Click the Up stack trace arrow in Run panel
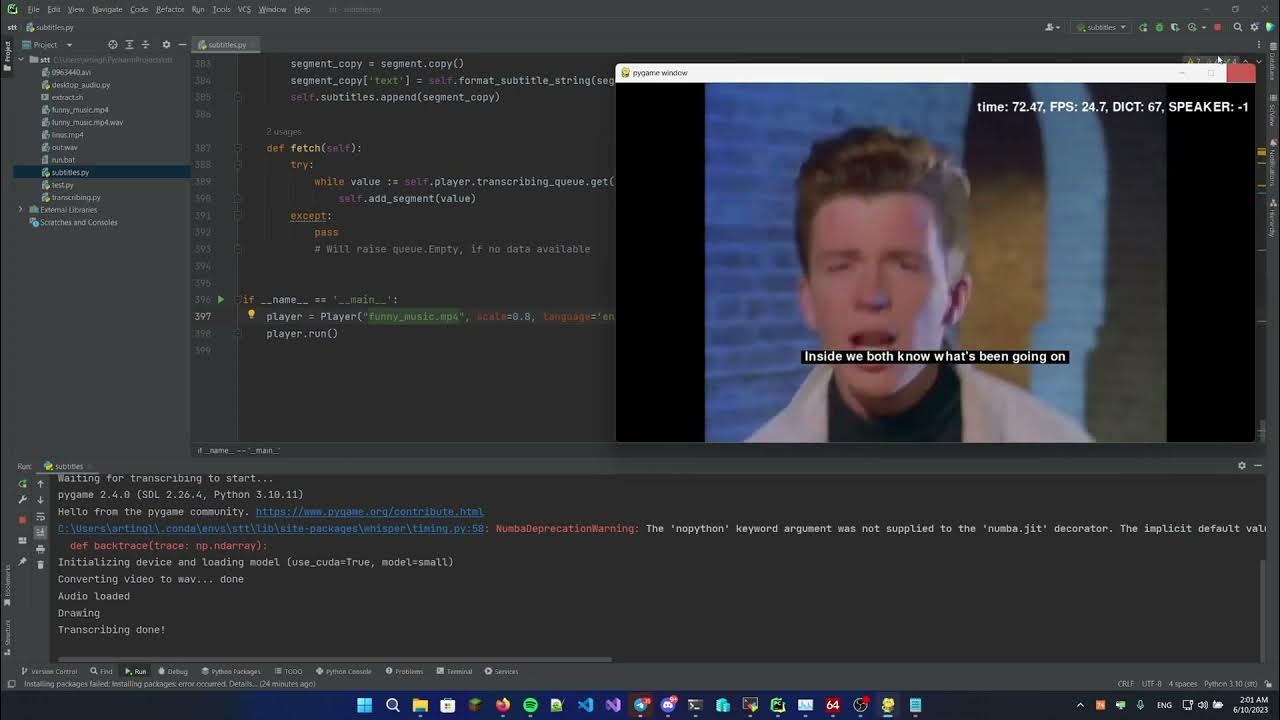Screen dimensions: 1280x720 [x=40, y=484]
